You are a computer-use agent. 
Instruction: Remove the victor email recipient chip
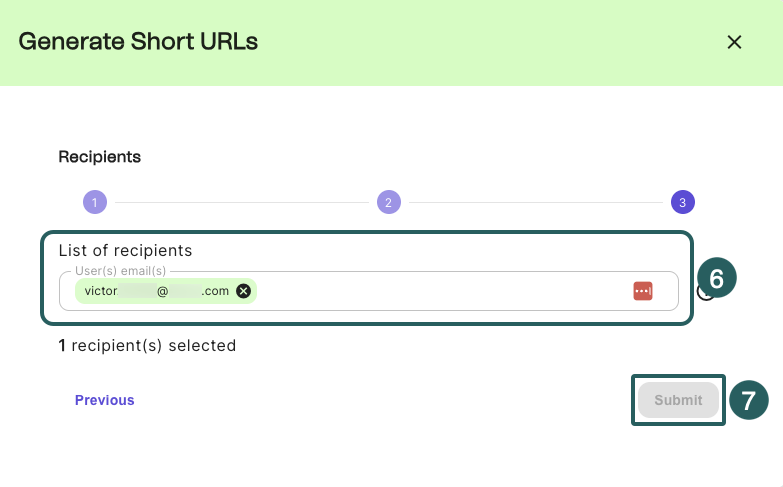coord(243,291)
